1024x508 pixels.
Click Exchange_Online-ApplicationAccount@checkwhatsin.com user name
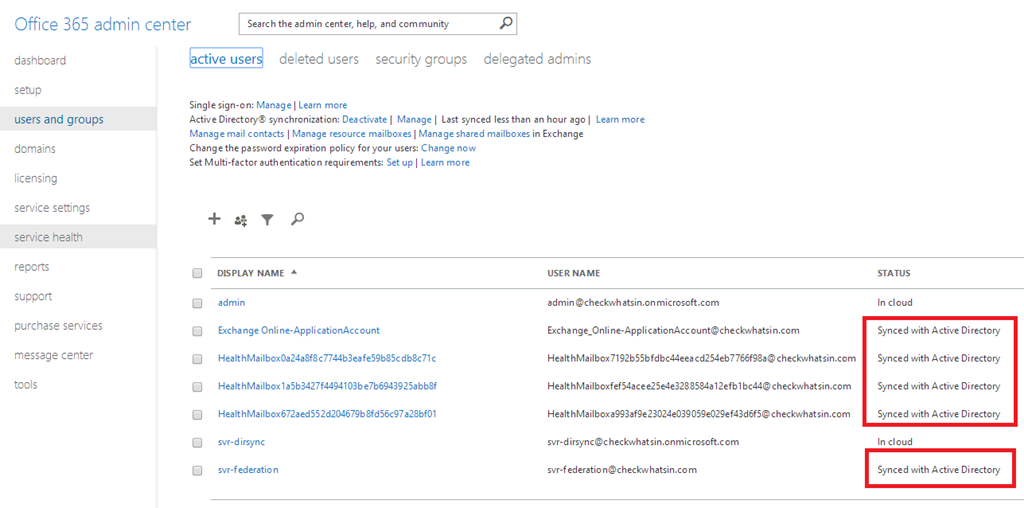(673, 330)
